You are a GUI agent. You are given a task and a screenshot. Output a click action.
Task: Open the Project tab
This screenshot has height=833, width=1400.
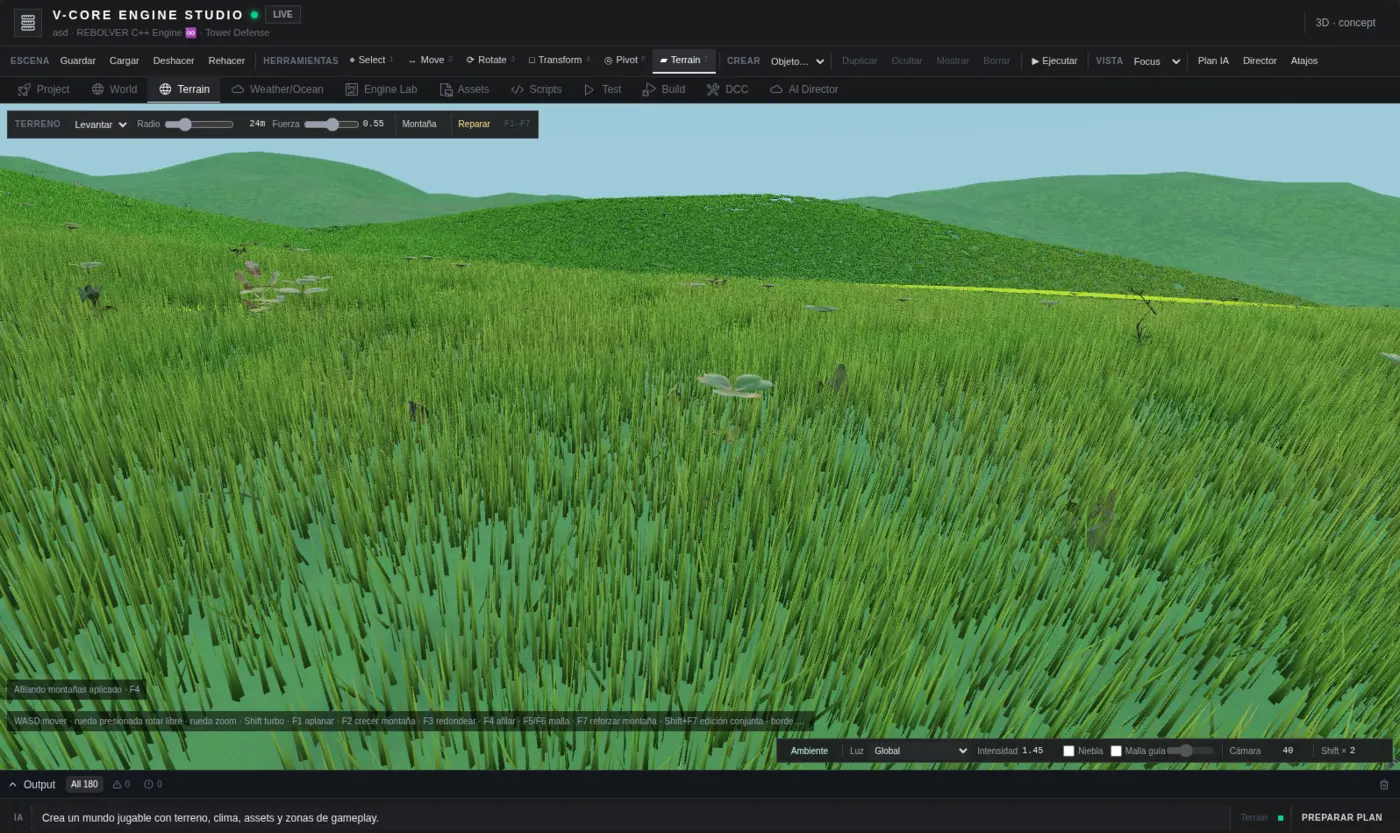44,89
